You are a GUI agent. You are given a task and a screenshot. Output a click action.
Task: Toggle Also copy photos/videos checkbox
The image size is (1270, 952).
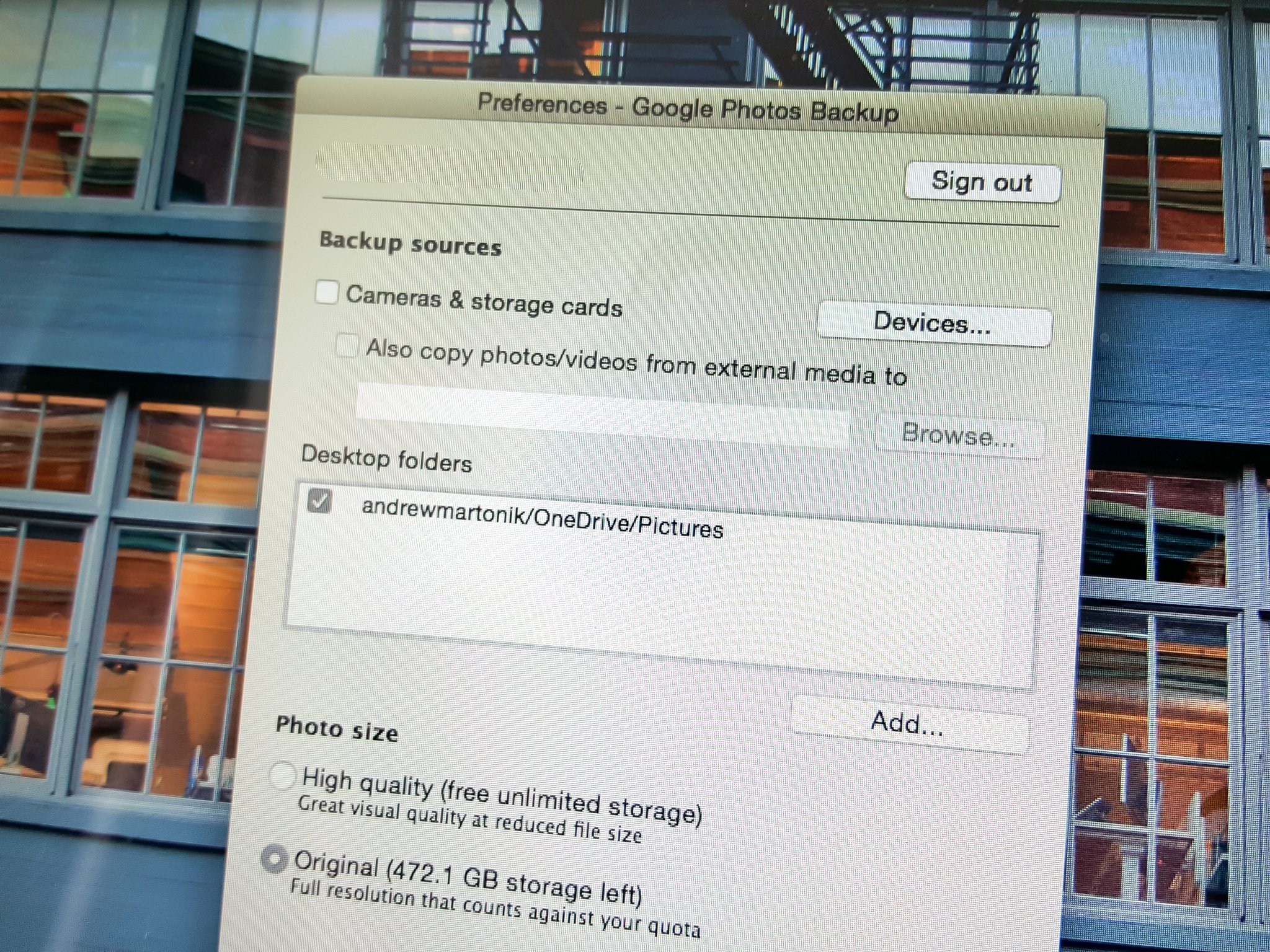click(x=346, y=345)
